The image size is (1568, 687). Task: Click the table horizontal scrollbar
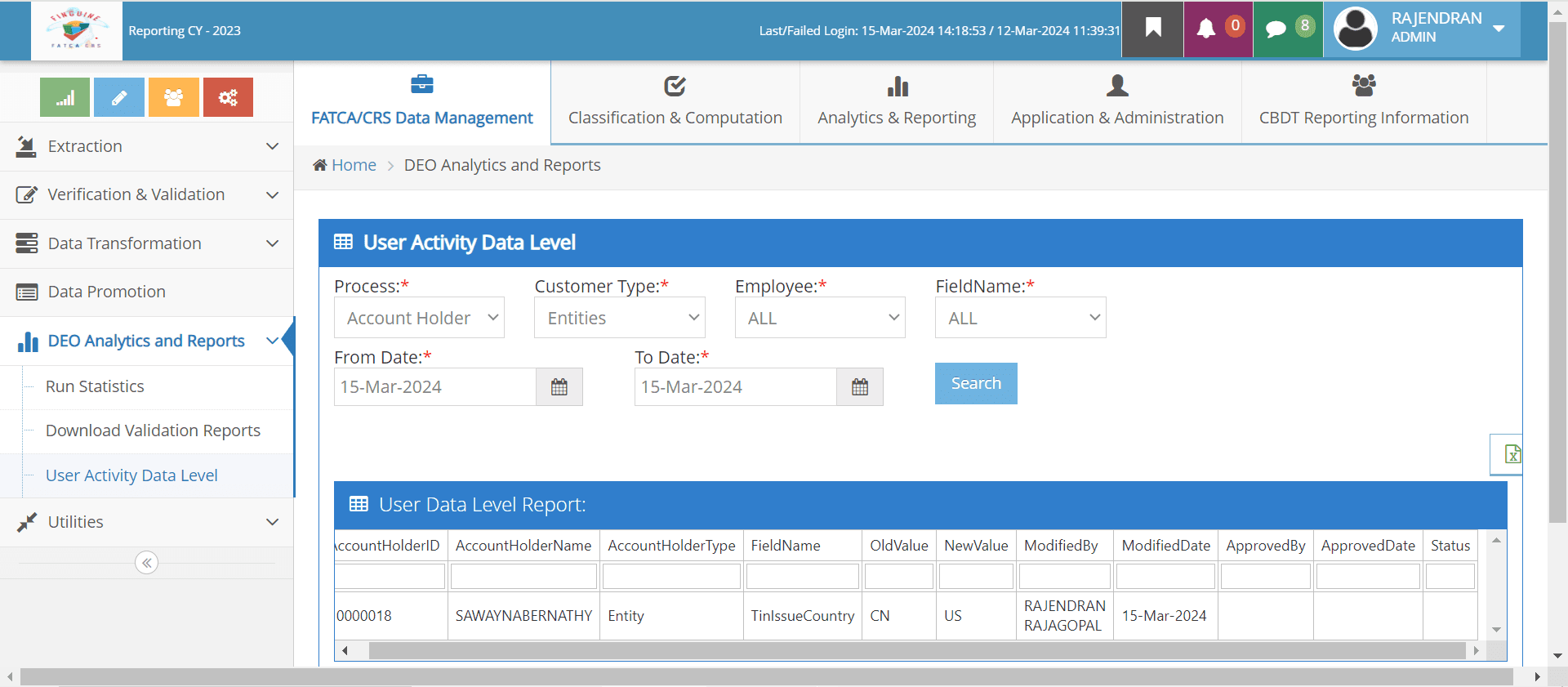tap(916, 650)
